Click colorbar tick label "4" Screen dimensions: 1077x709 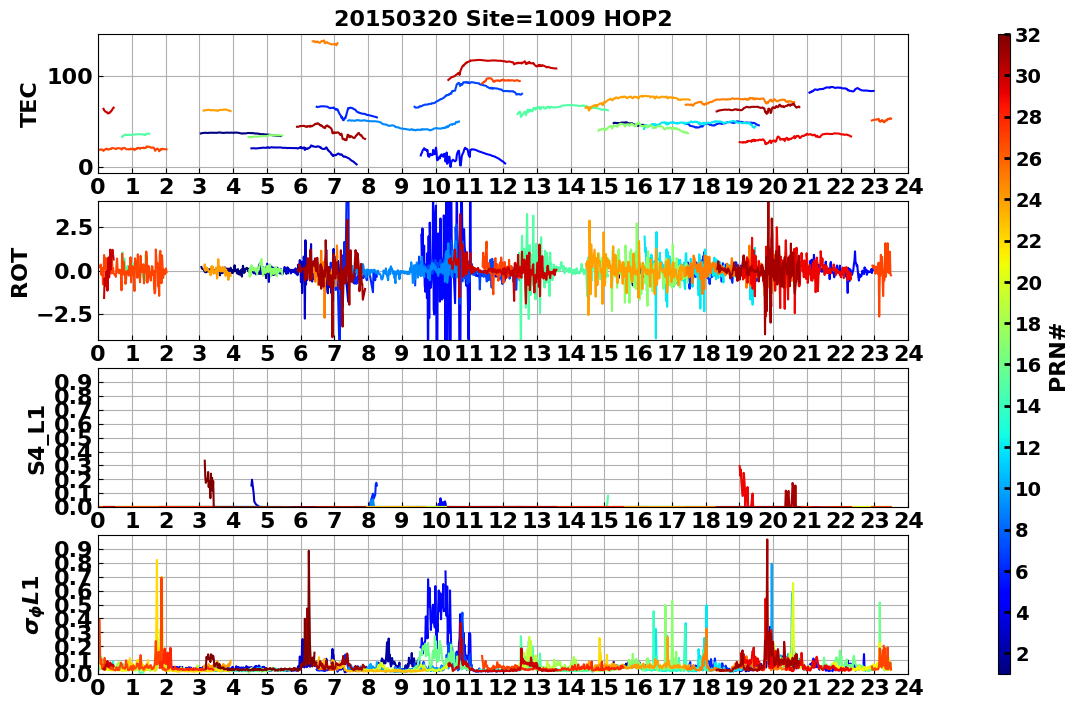tap(1022, 612)
